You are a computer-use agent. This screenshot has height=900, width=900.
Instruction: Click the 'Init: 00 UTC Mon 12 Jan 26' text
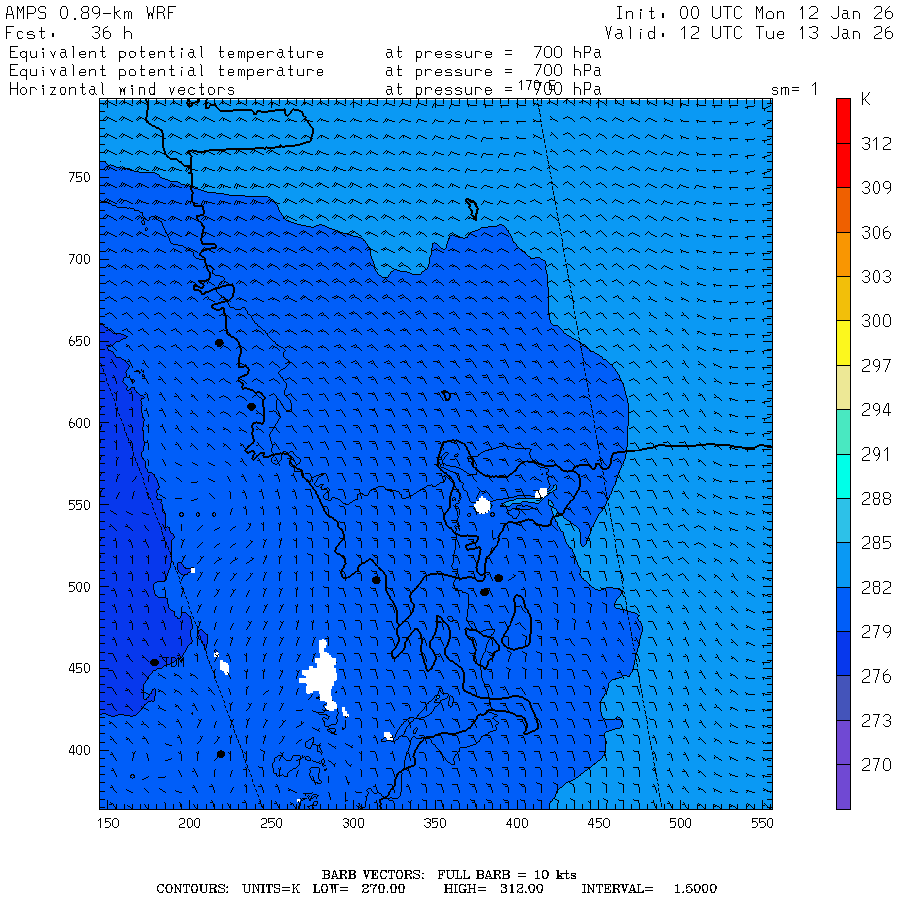tap(754, 13)
